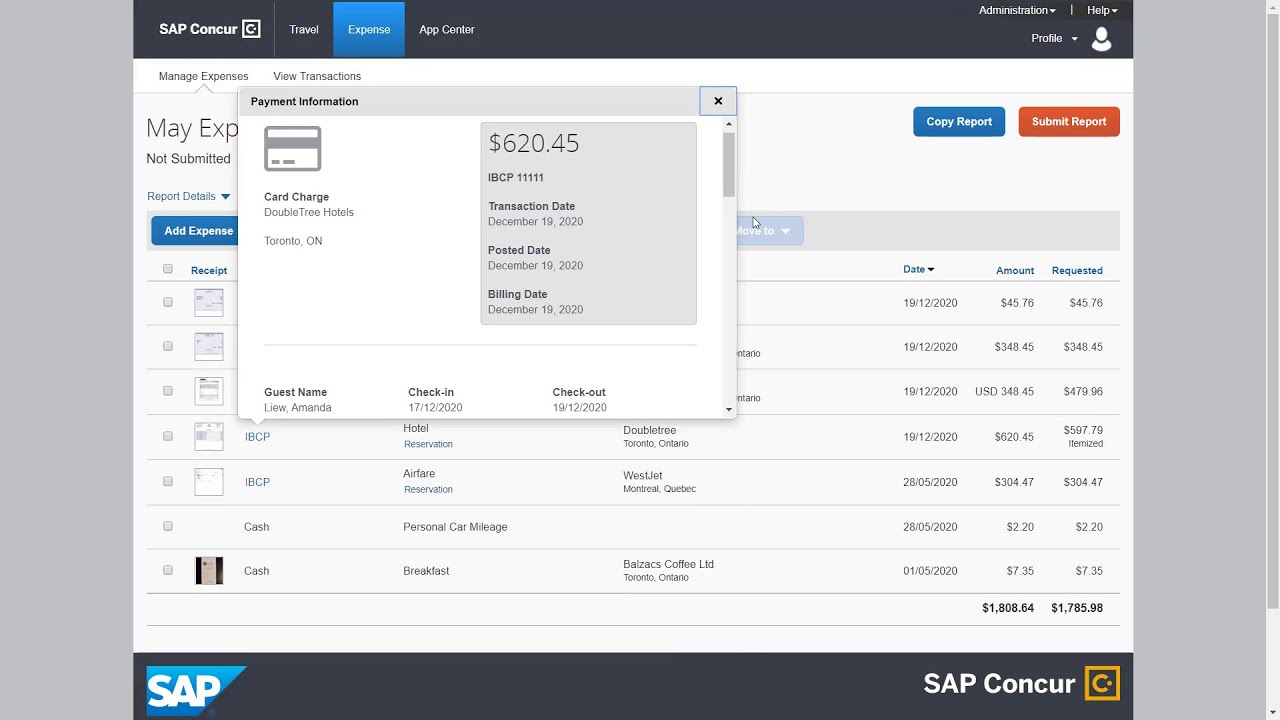Open the Expense tab

click(x=369, y=29)
